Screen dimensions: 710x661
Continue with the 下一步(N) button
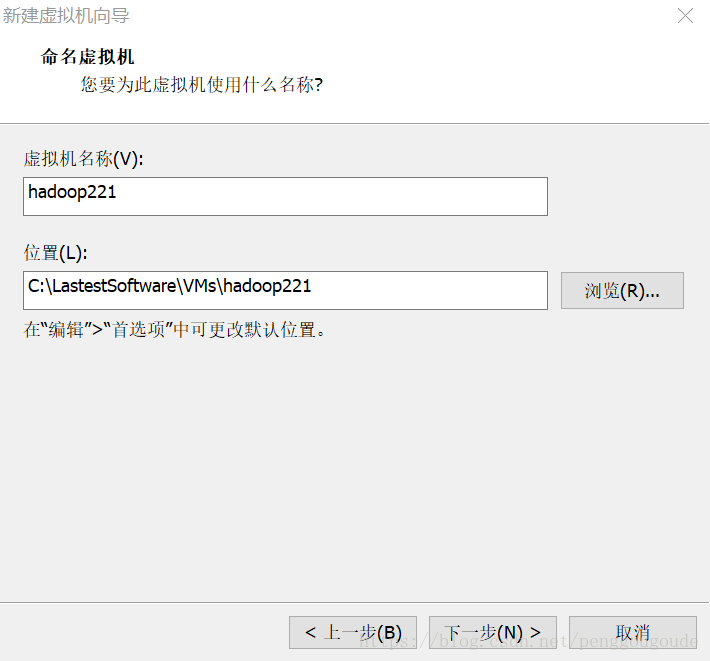pos(493,632)
